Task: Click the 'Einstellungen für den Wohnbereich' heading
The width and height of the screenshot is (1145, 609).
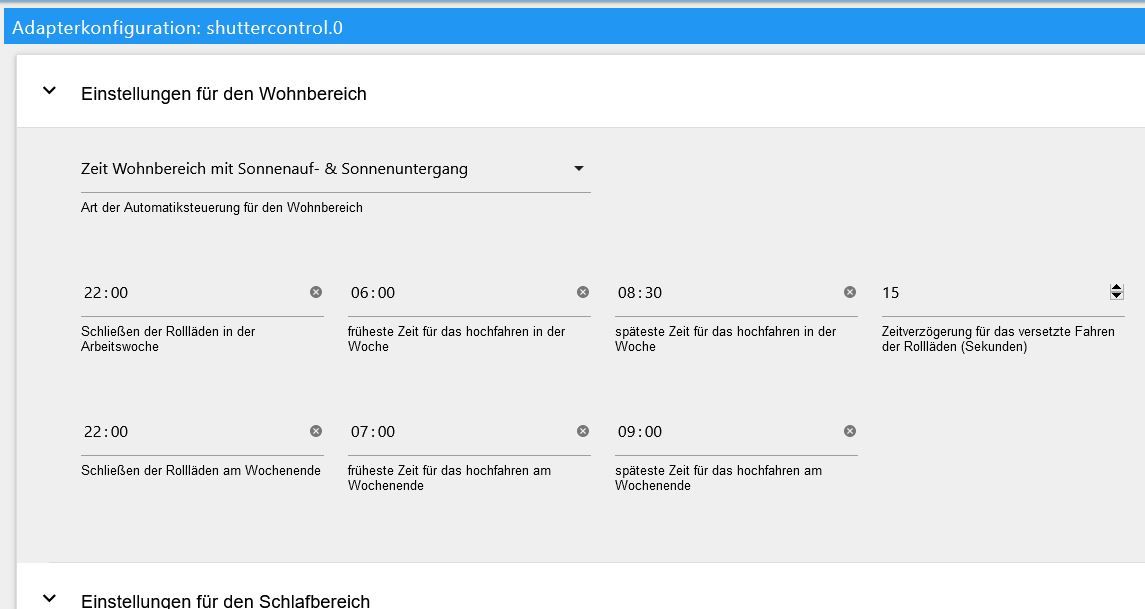Action: [x=223, y=93]
